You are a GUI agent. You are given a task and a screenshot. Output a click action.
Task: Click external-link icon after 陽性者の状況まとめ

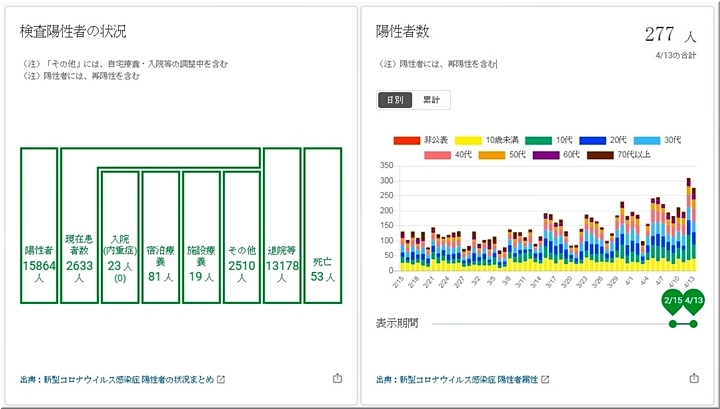click(221, 380)
